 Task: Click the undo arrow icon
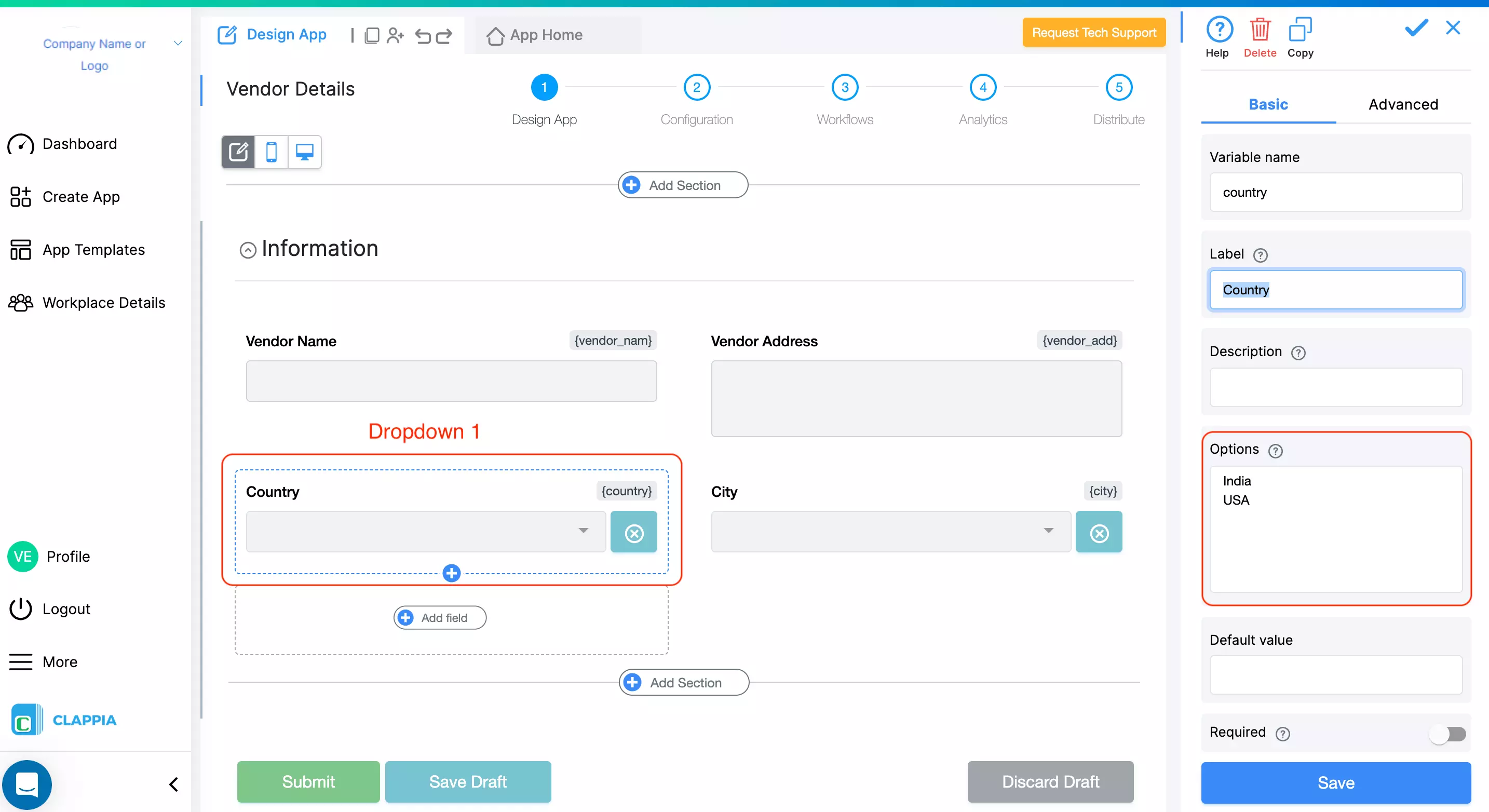coord(423,36)
